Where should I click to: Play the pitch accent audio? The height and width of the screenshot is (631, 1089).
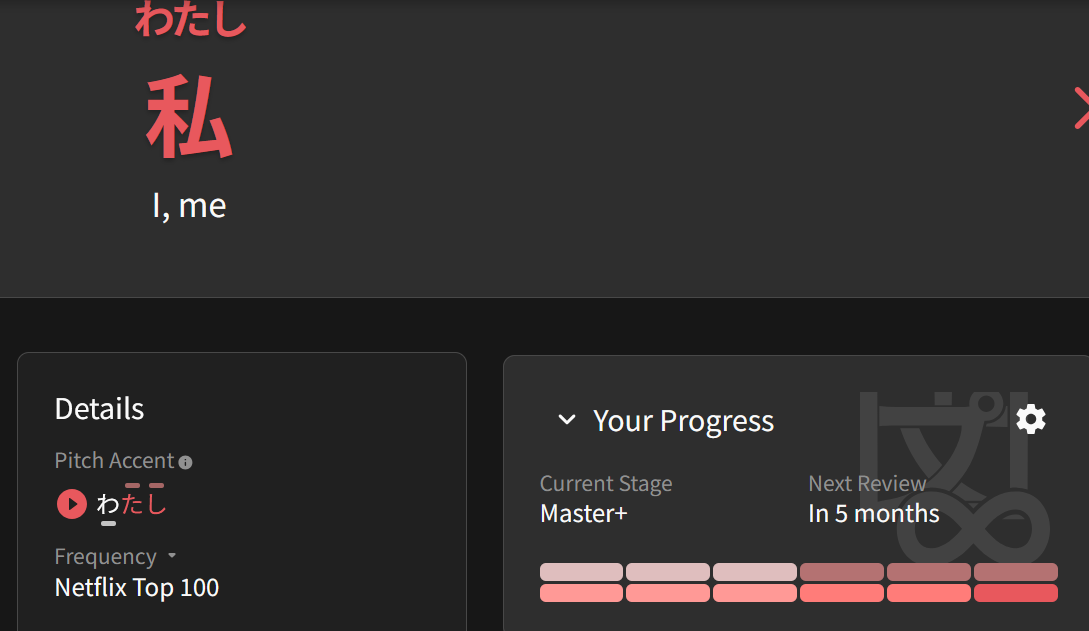(x=71, y=504)
